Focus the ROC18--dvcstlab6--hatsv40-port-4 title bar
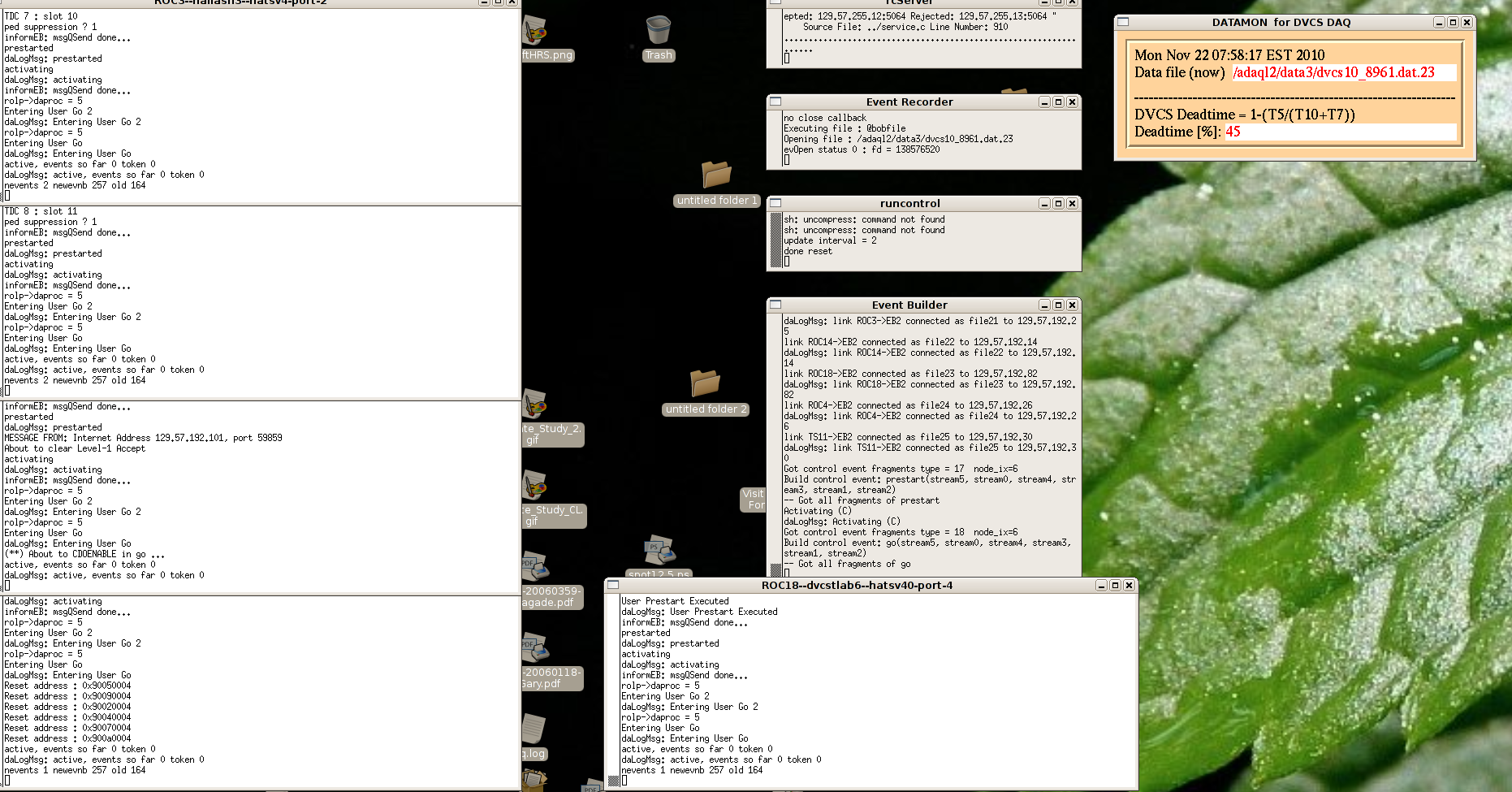The image size is (1512, 792). pyautogui.click(x=857, y=585)
